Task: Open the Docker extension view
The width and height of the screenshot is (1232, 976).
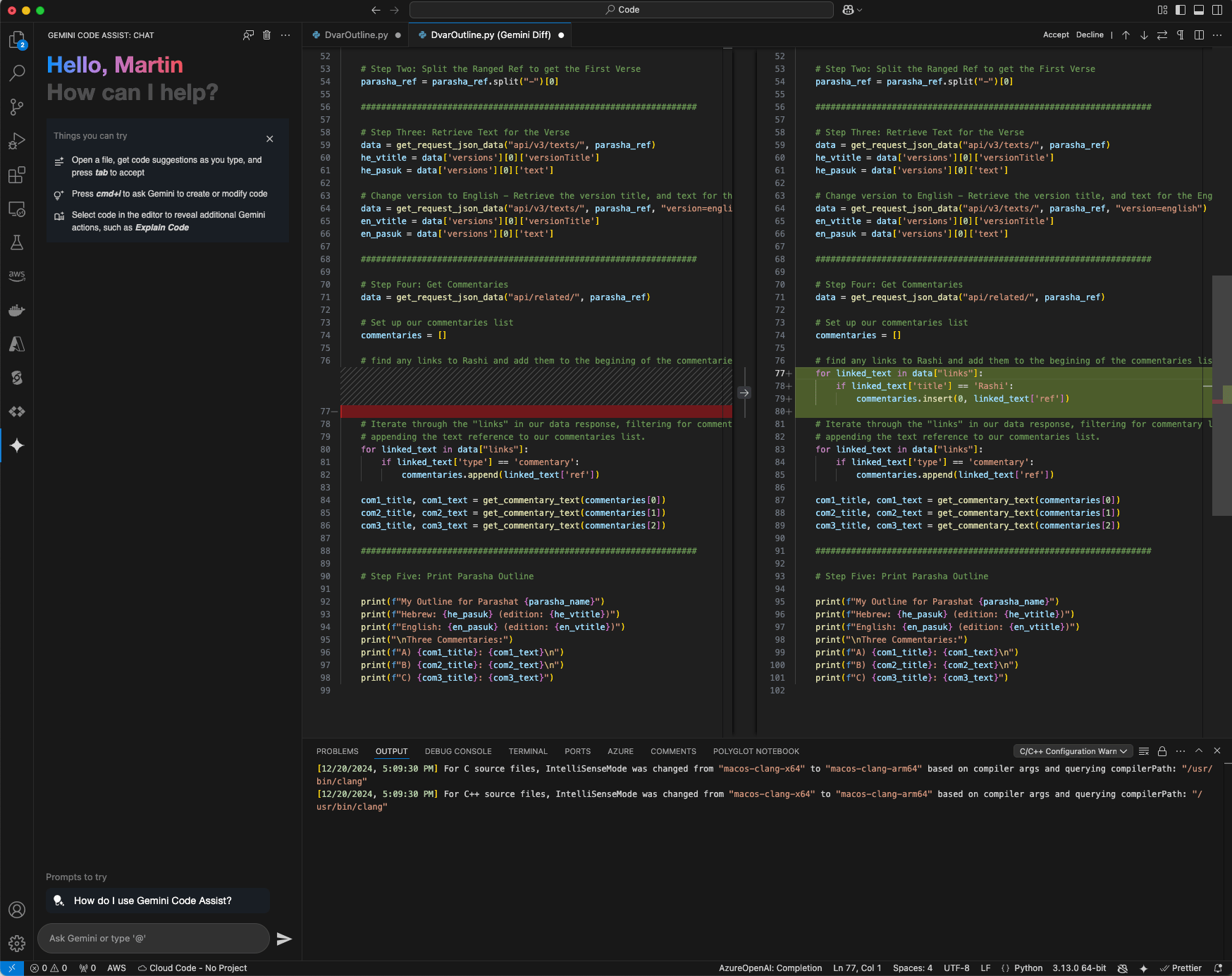Action: (x=17, y=310)
